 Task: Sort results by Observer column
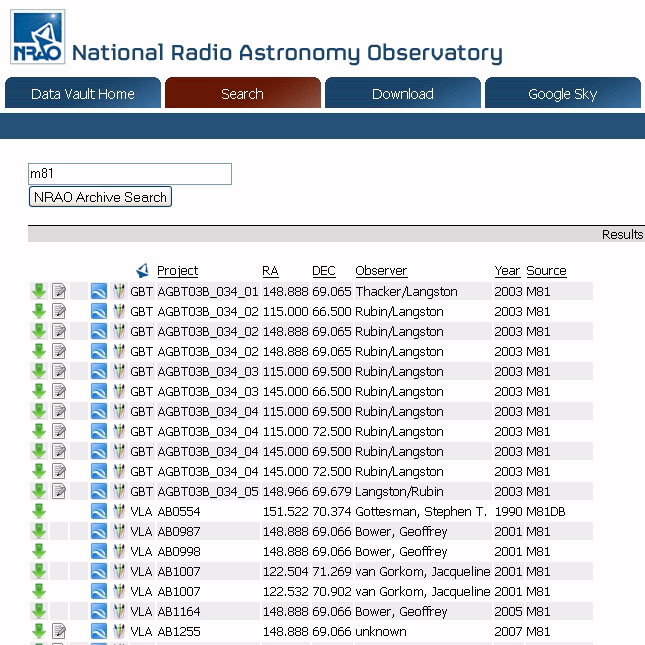pyautogui.click(x=381, y=271)
